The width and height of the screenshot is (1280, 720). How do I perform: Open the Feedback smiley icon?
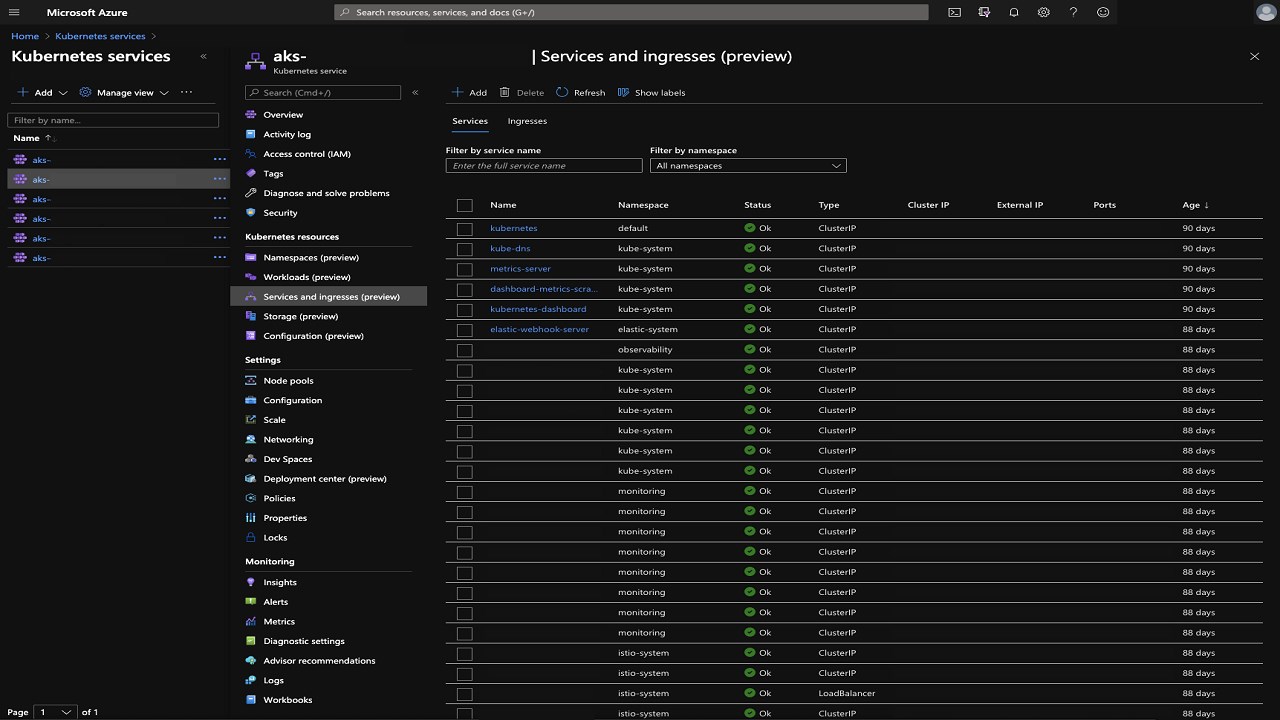click(1103, 12)
